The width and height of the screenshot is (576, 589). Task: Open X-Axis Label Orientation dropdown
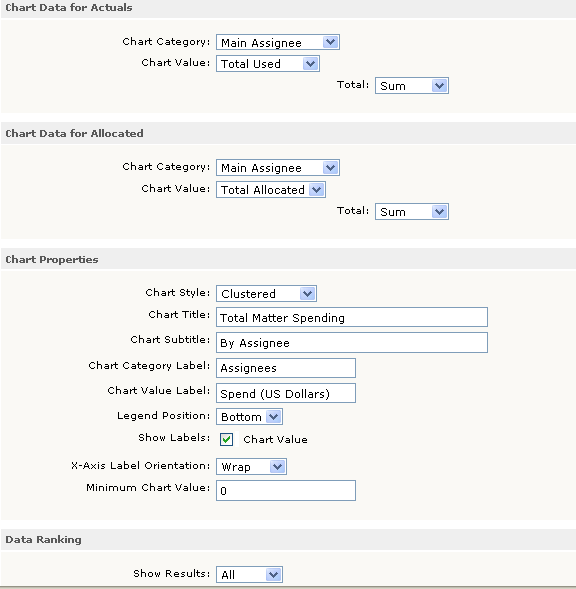(x=251, y=467)
